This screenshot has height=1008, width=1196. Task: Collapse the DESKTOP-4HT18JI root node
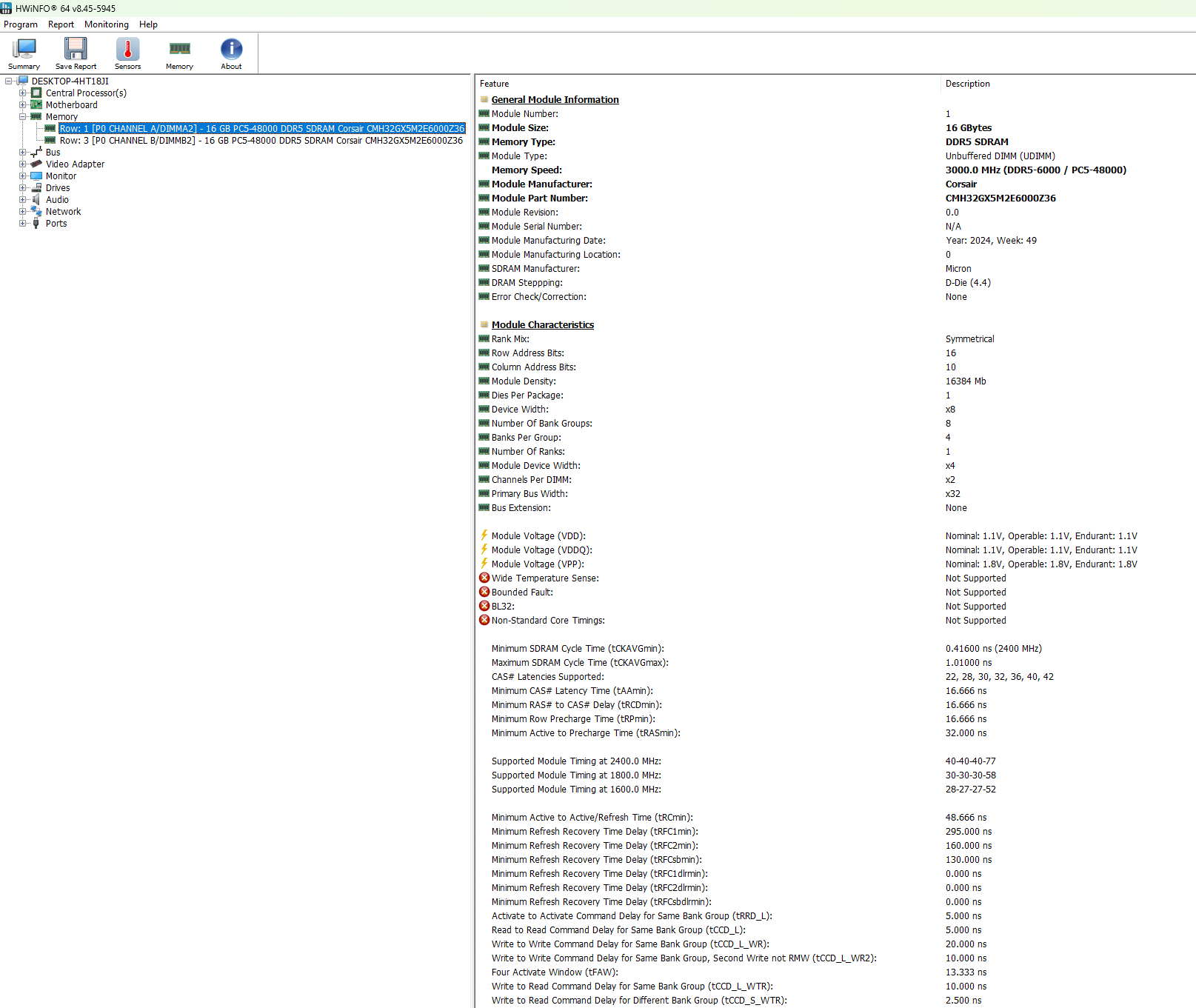pos(9,81)
